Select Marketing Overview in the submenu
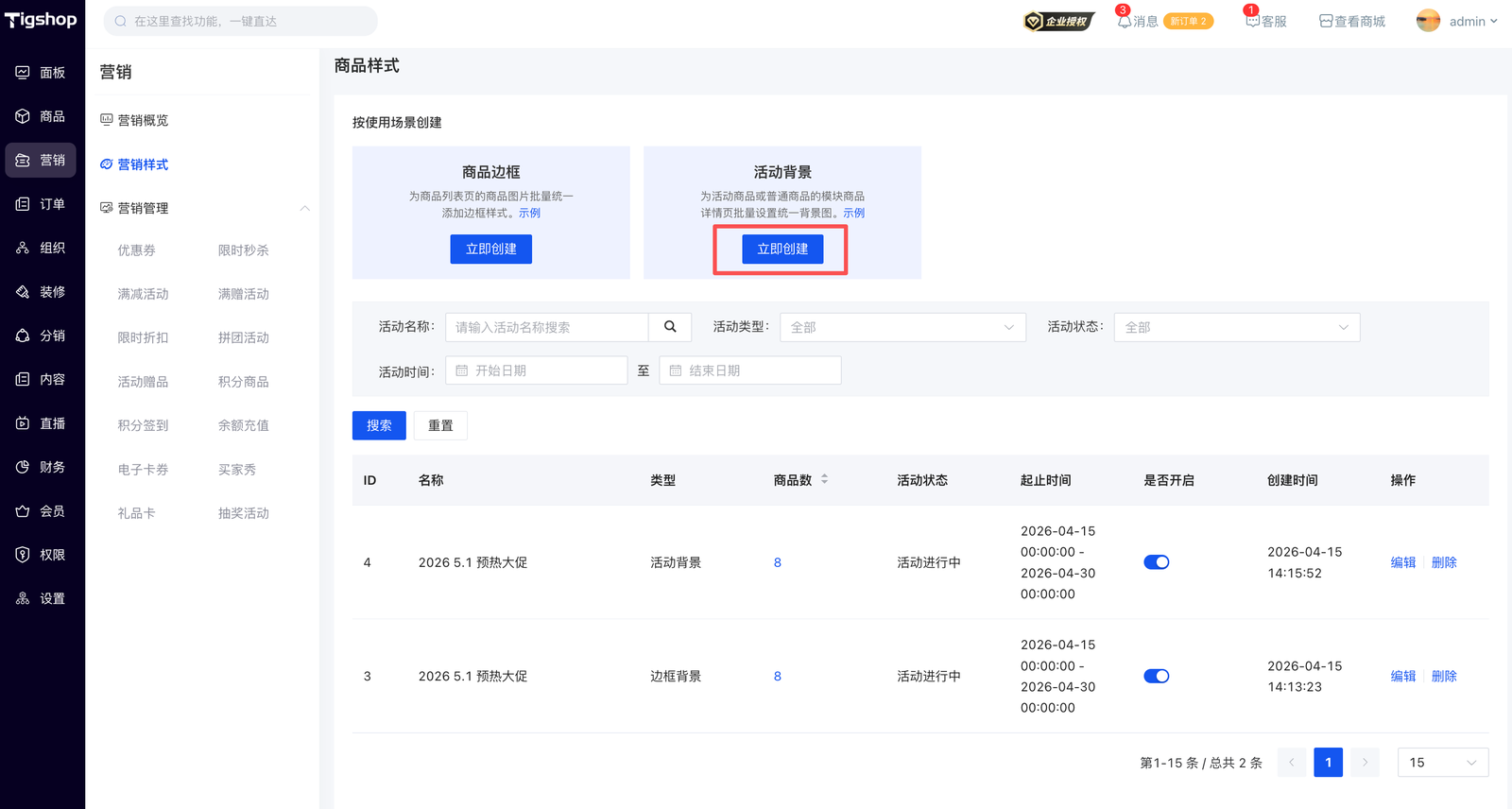Screen dimensions: 1512x809 [x=143, y=120]
